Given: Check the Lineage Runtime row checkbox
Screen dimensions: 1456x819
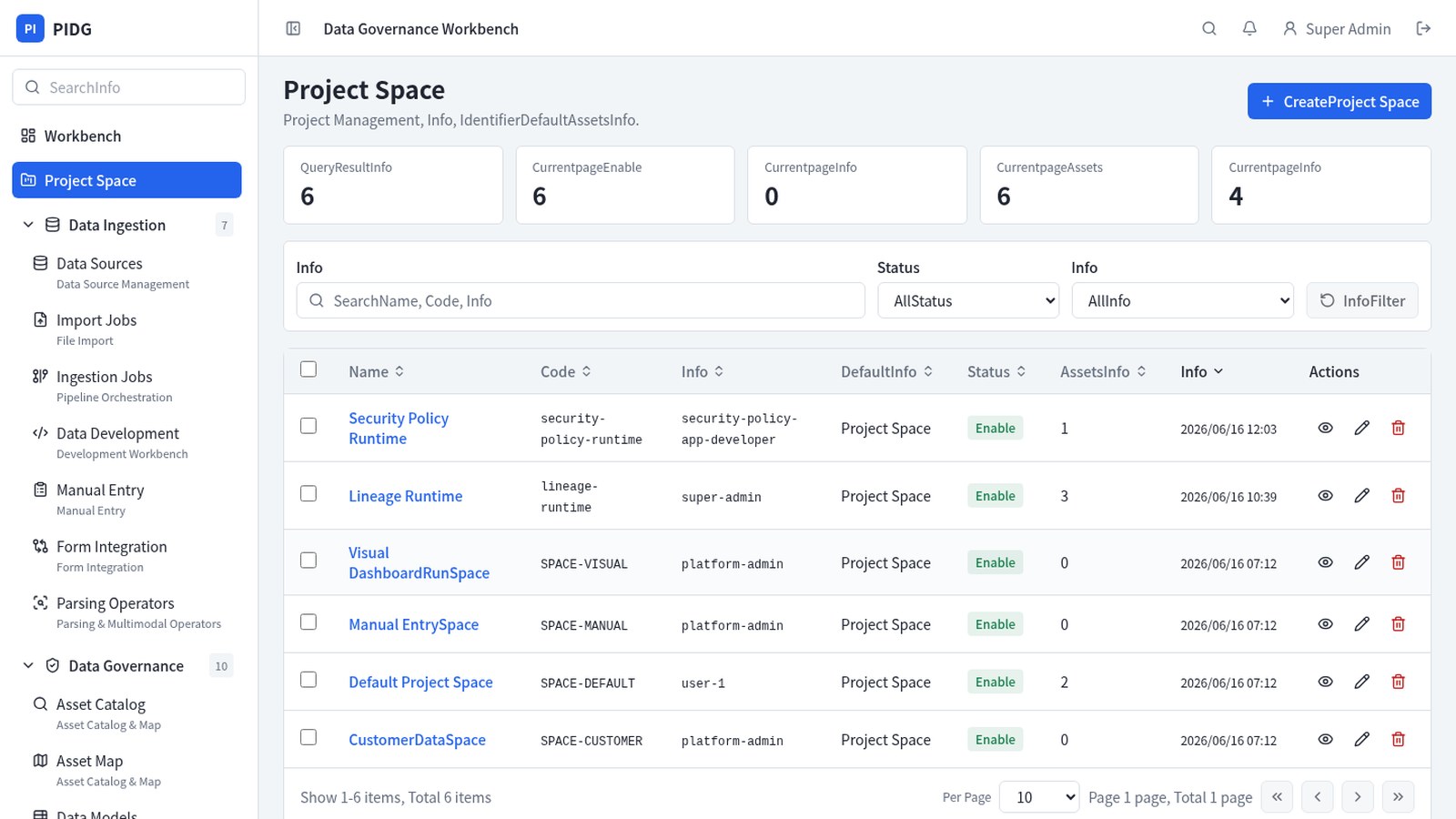Looking at the screenshot, I should [x=308, y=493].
